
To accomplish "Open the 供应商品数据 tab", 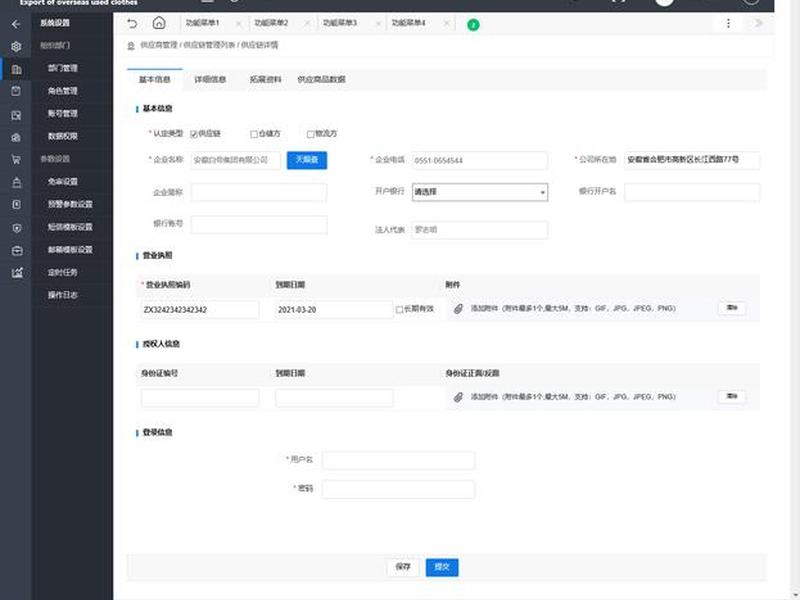I will 321,80.
